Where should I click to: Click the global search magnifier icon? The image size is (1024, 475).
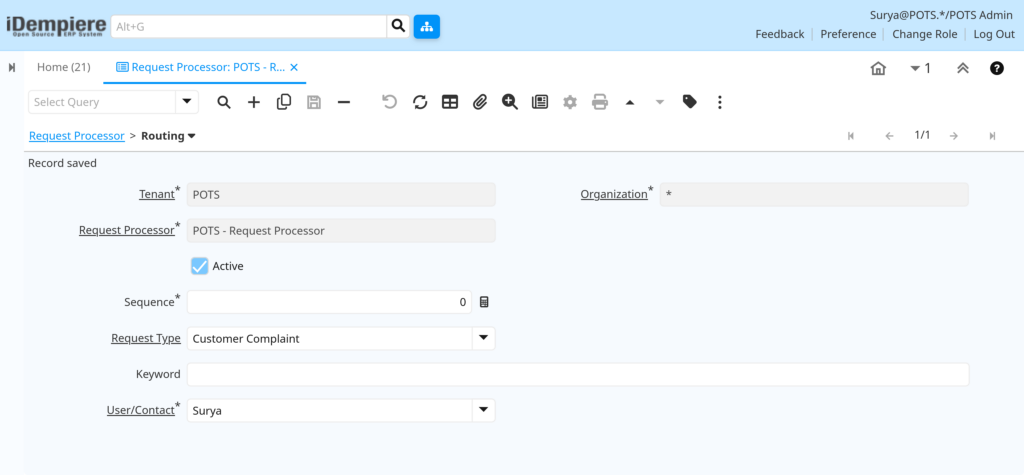(x=398, y=27)
